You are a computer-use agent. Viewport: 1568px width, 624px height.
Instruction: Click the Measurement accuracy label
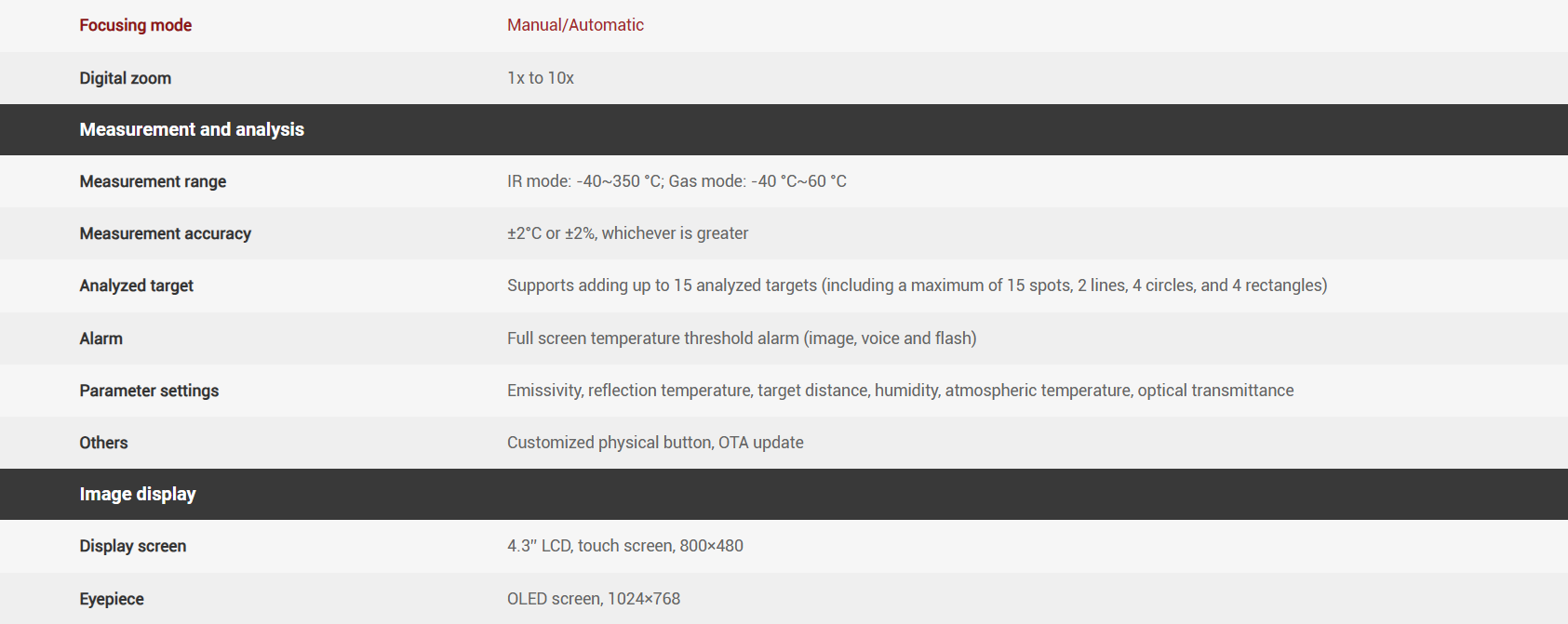(165, 233)
